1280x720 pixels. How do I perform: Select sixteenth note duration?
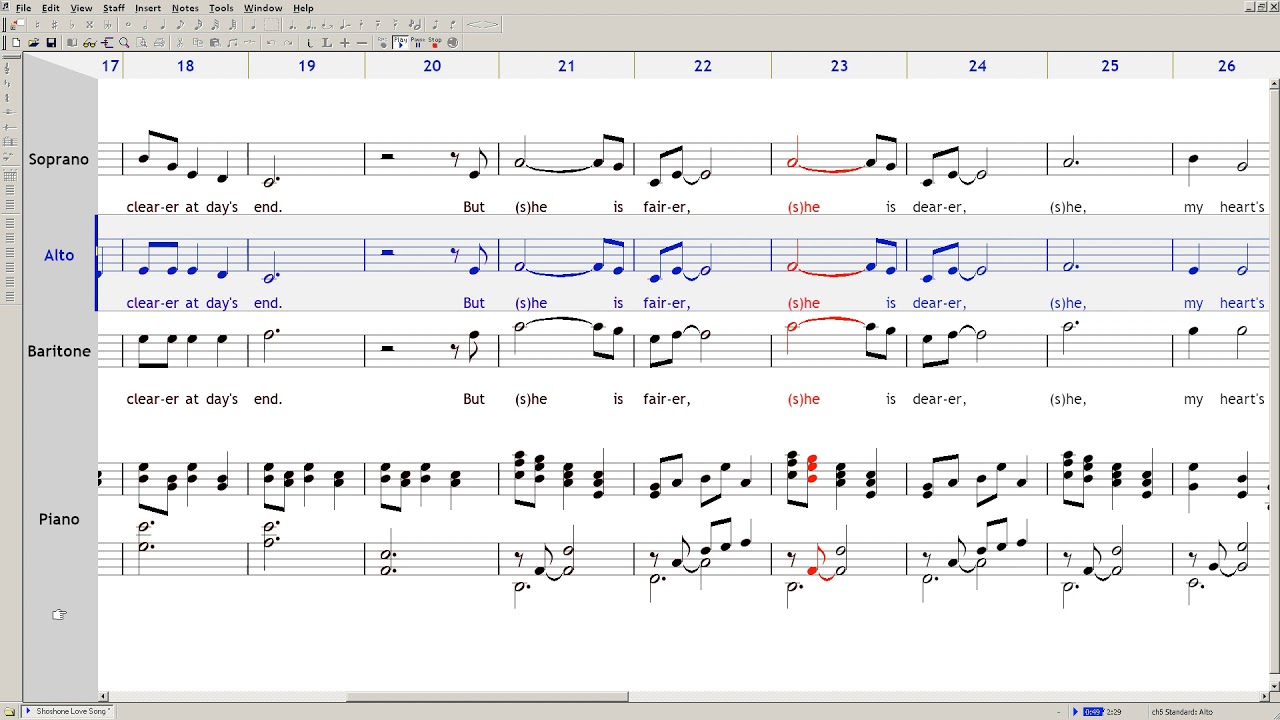point(198,24)
